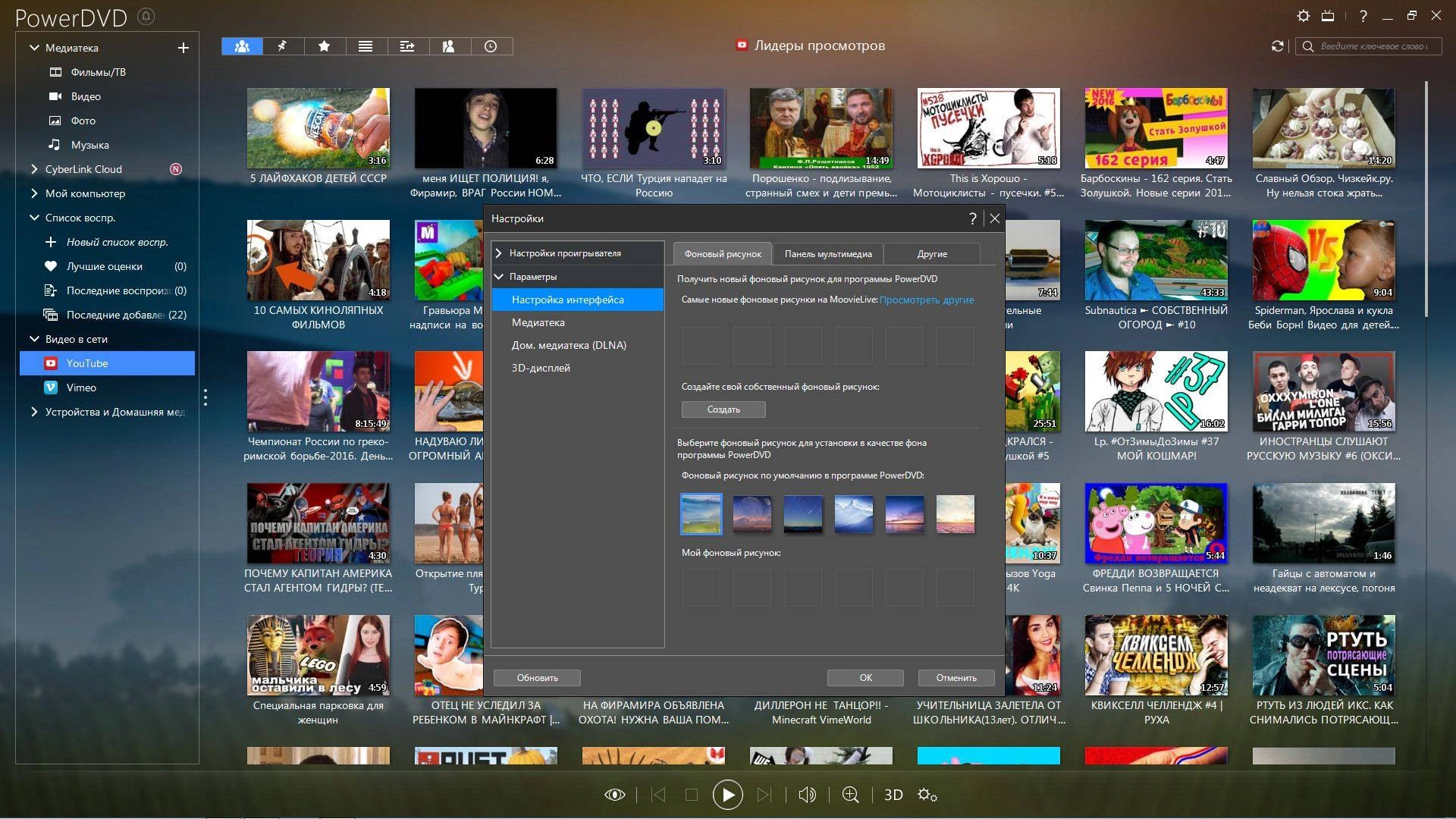
Task: Start playback with the Play button
Action: point(728,795)
